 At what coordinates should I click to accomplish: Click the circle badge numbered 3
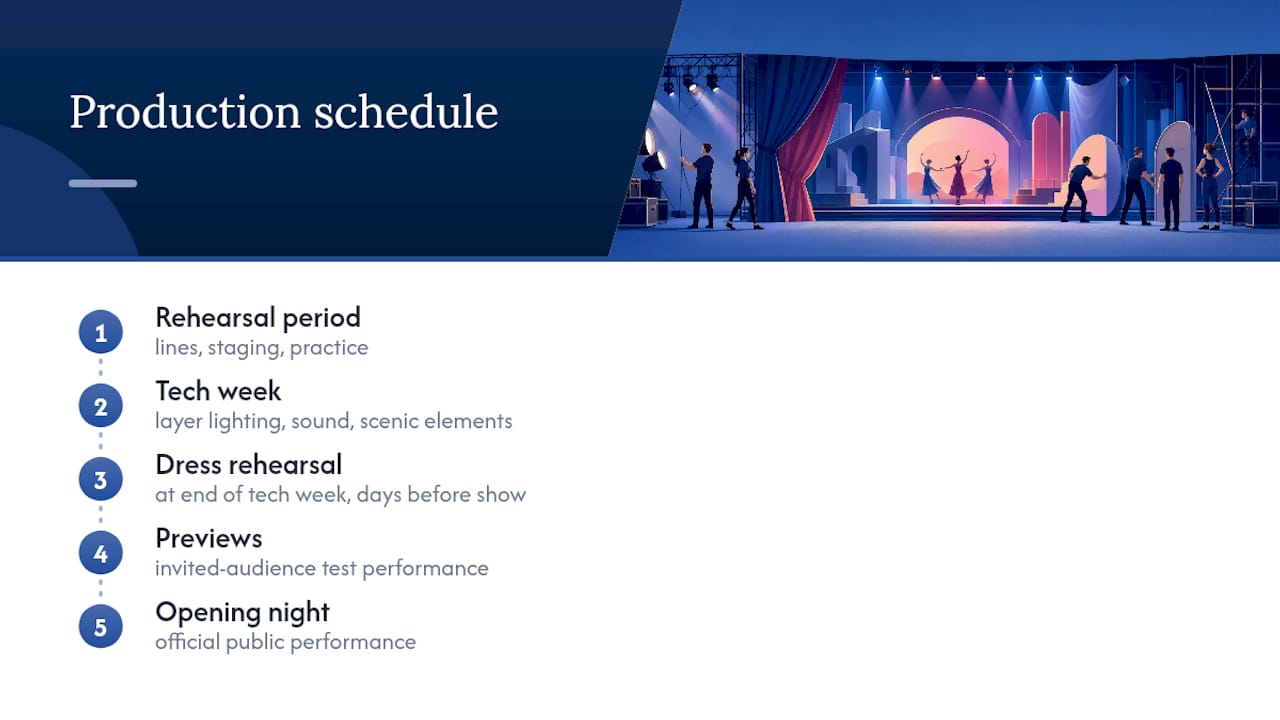coord(100,479)
